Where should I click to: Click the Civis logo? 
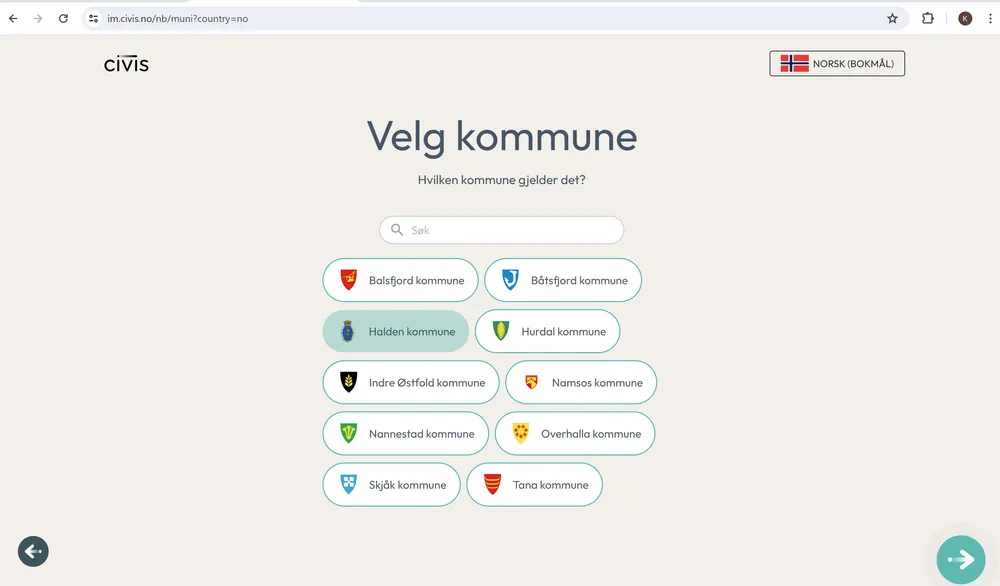126,64
